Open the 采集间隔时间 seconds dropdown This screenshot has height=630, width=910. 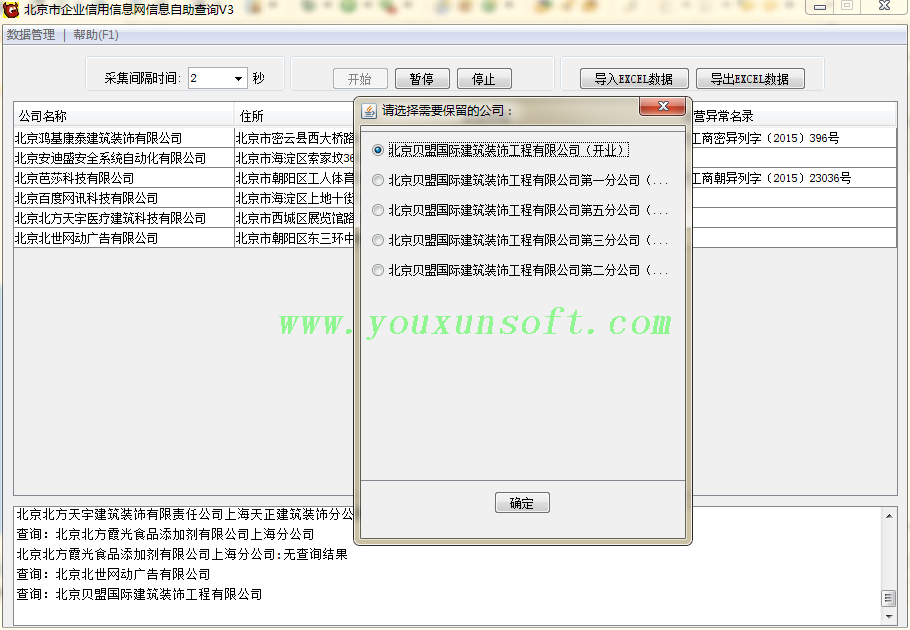(x=238, y=78)
